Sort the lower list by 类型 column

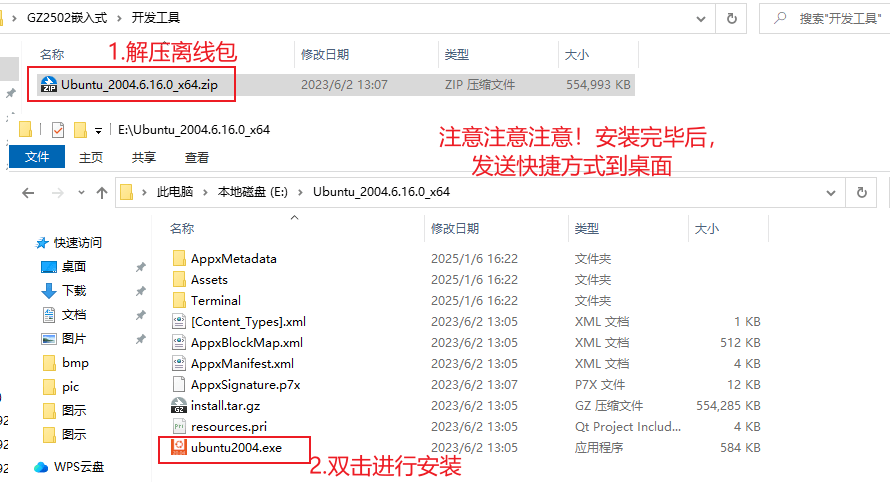click(586, 229)
